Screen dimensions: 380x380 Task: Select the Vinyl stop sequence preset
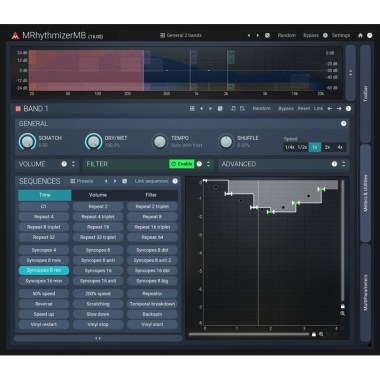(x=98, y=324)
